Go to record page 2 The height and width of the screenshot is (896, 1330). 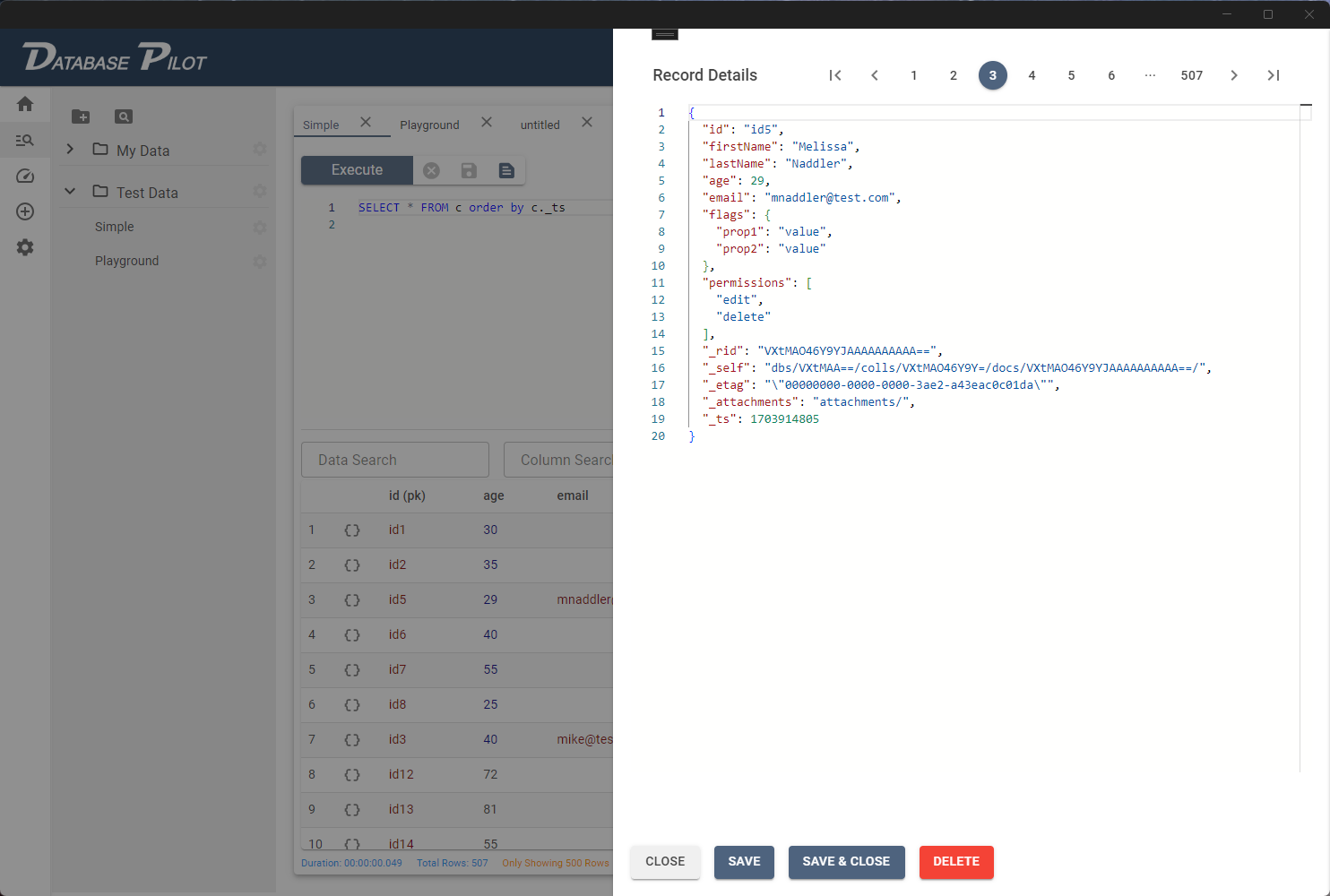[x=954, y=75]
